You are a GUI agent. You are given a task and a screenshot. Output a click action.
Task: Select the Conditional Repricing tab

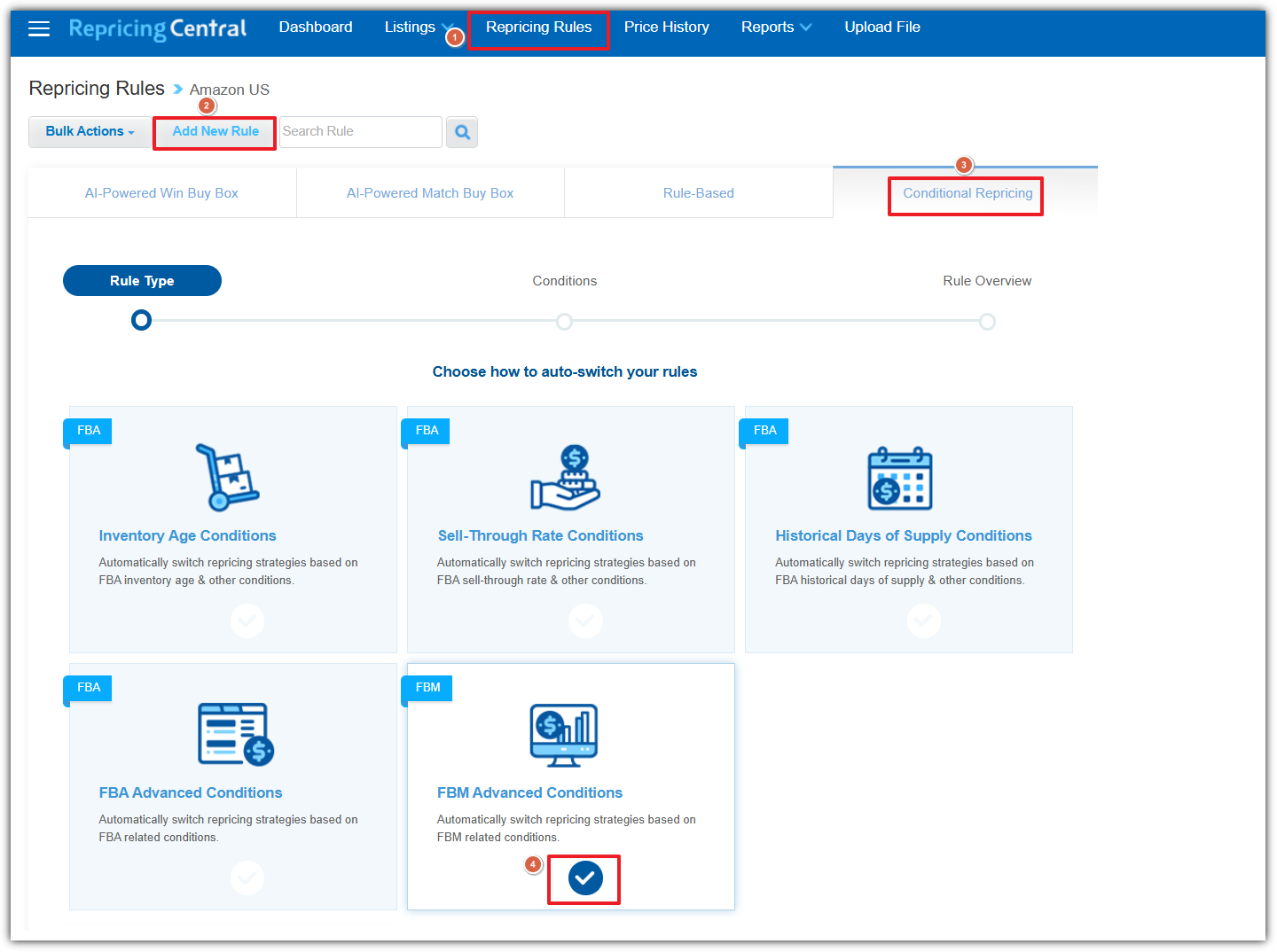coord(968,193)
